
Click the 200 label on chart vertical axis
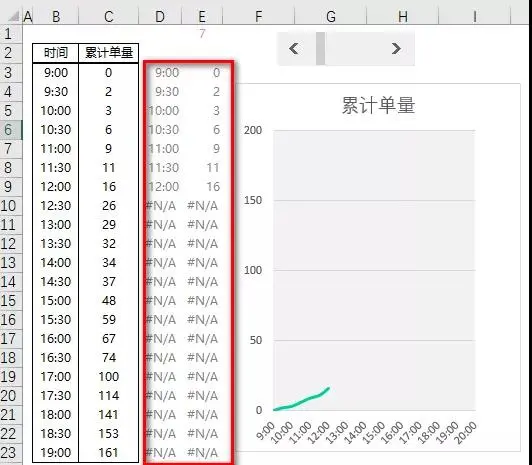click(x=253, y=130)
